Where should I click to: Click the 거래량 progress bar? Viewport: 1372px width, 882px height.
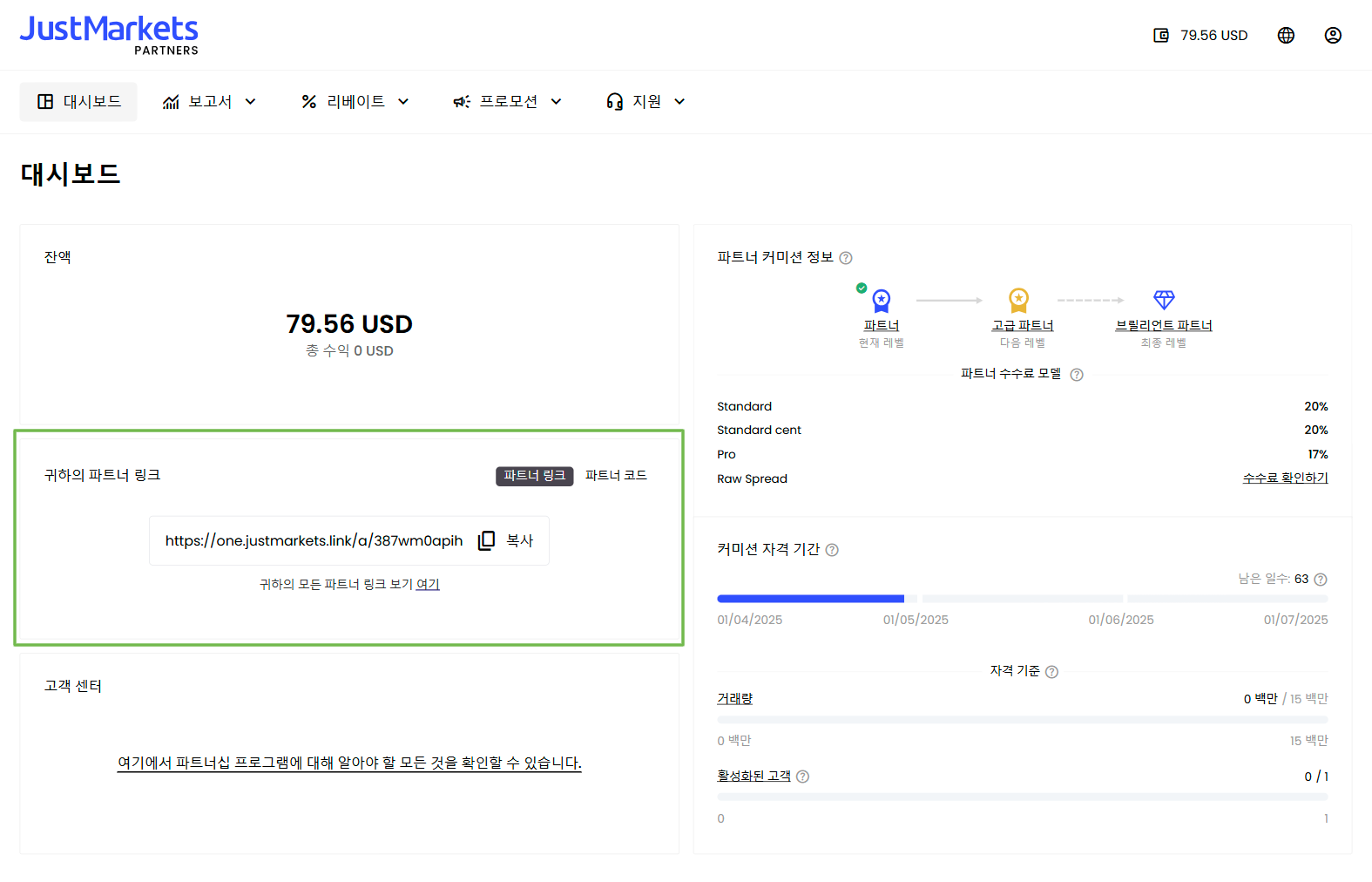pos(1023,720)
